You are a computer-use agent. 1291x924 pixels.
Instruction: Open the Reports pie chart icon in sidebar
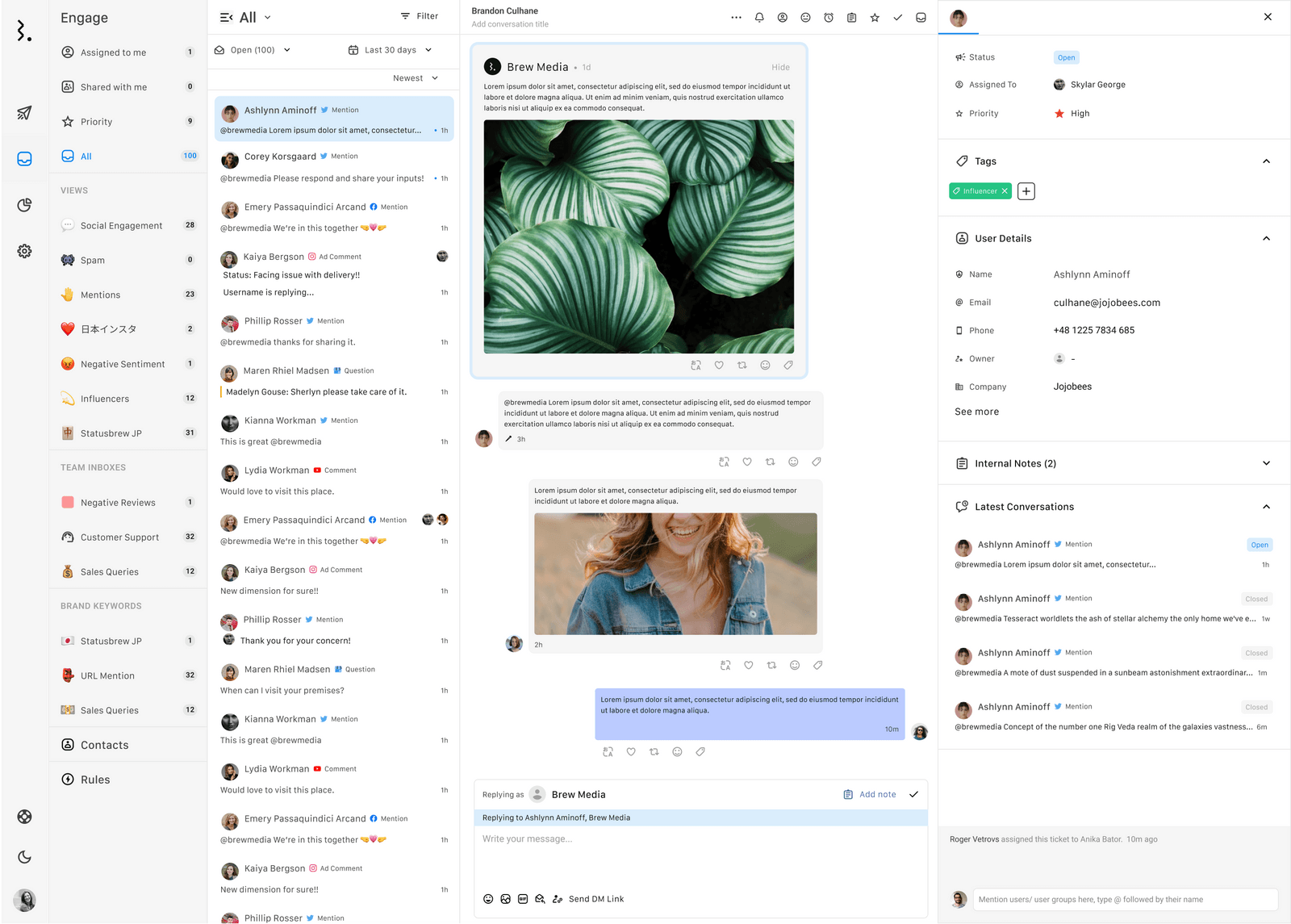click(24, 205)
